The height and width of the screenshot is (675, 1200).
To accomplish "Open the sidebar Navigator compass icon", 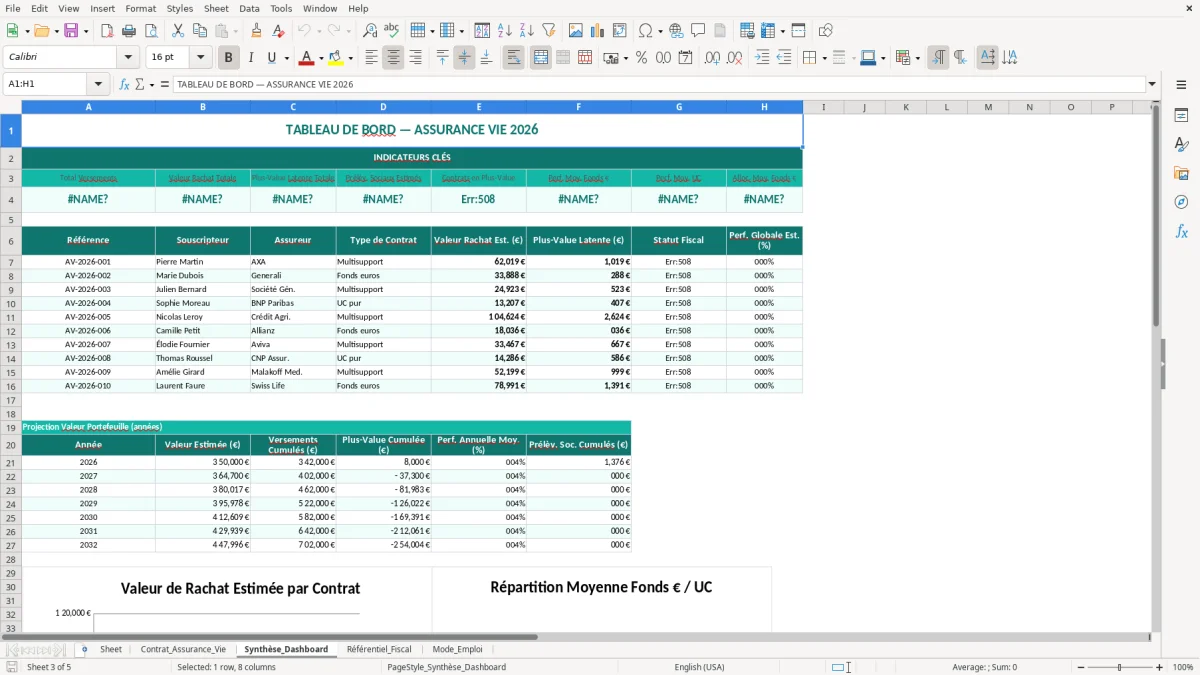I will pyautogui.click(x=1181, y=202).
